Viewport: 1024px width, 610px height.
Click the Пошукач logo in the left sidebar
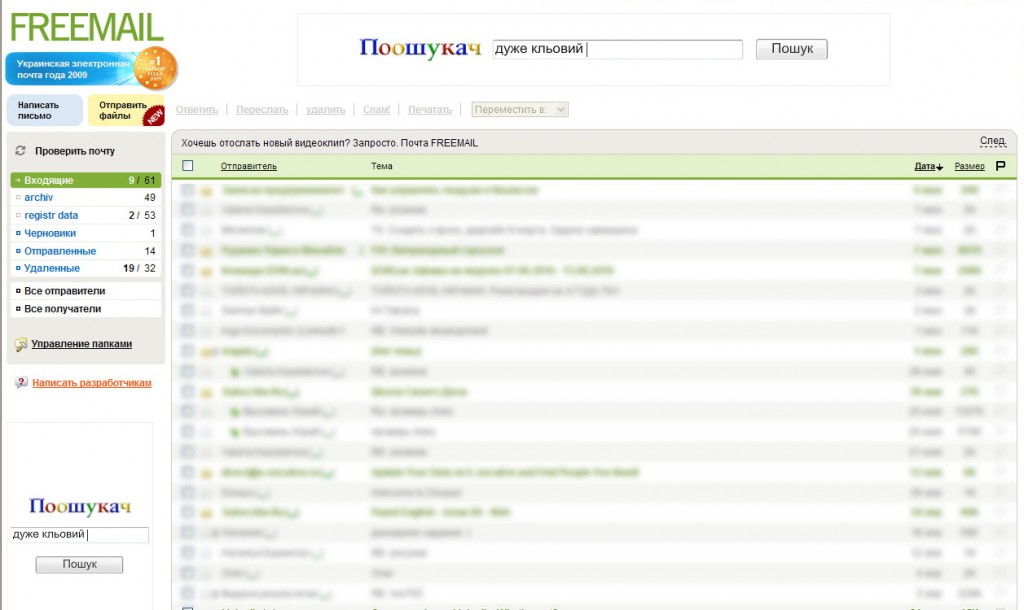pyautogui.click(x=80, y=506)
